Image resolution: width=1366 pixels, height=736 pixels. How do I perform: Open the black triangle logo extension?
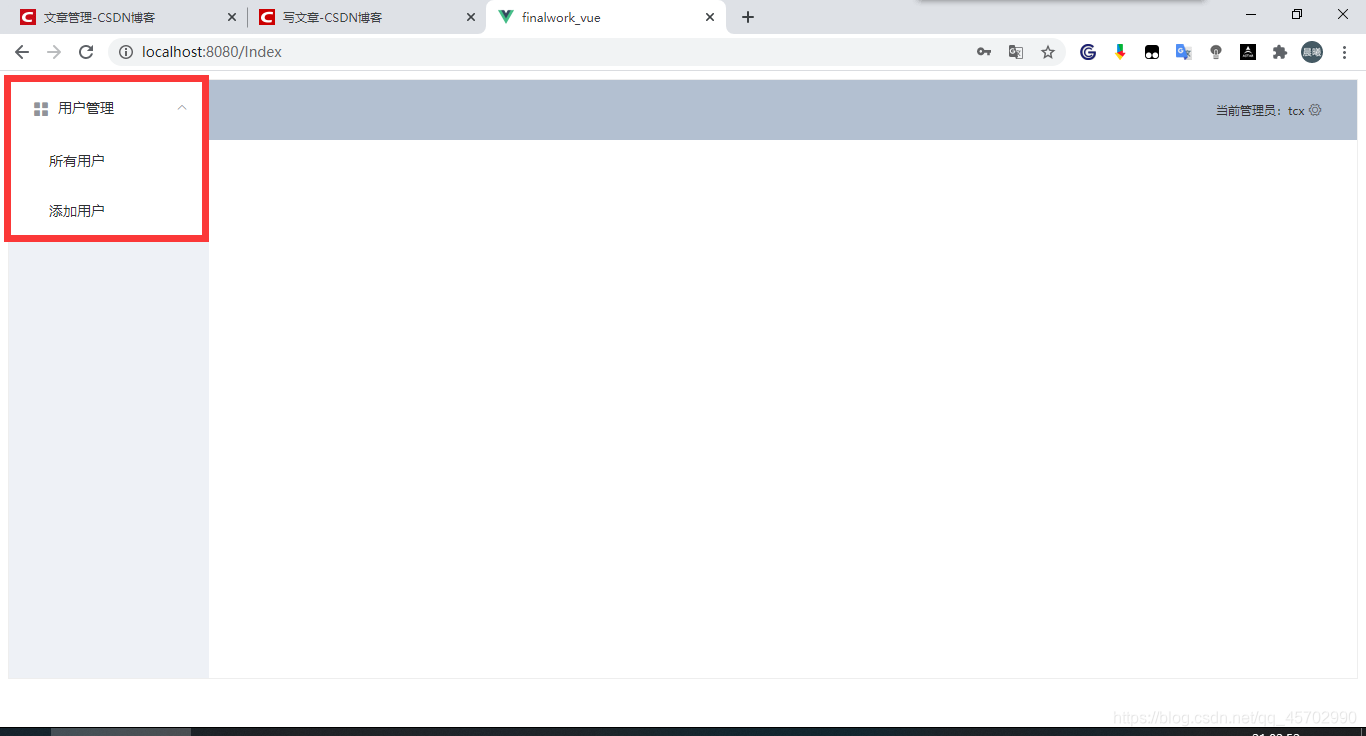click(1248, 52)
